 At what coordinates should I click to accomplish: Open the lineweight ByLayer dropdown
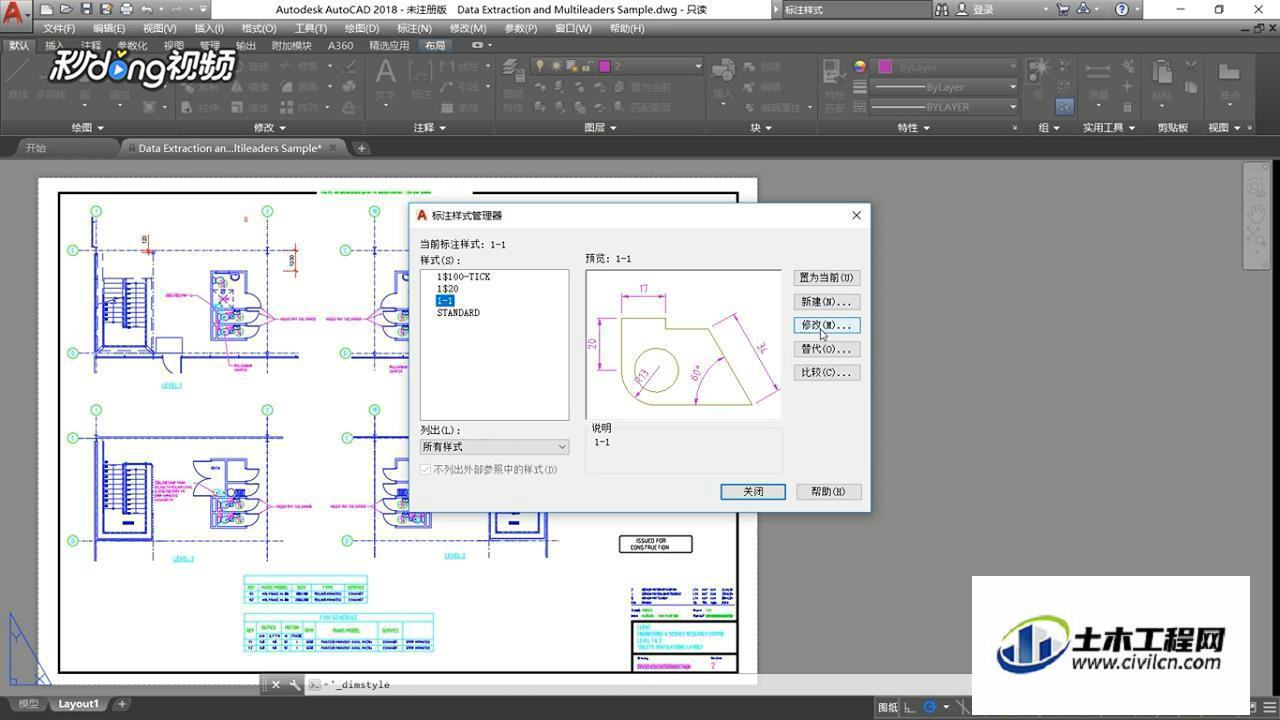tap(944, 87)
